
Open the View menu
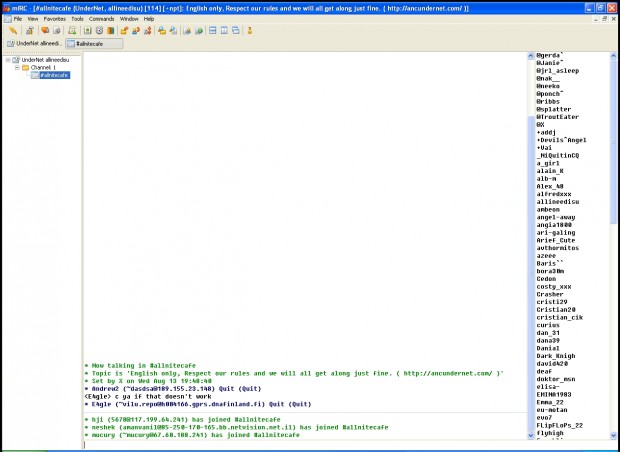point(33,19)
